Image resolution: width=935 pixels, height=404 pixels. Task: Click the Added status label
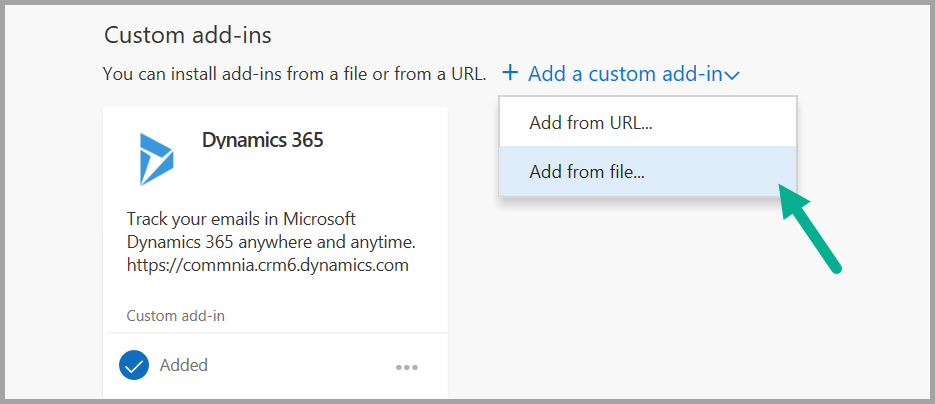[x=184, y=365]
